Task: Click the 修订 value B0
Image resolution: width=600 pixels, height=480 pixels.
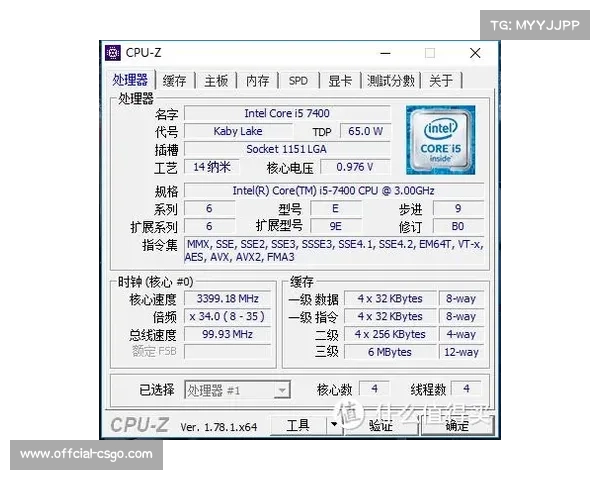Action: point(458,226)
